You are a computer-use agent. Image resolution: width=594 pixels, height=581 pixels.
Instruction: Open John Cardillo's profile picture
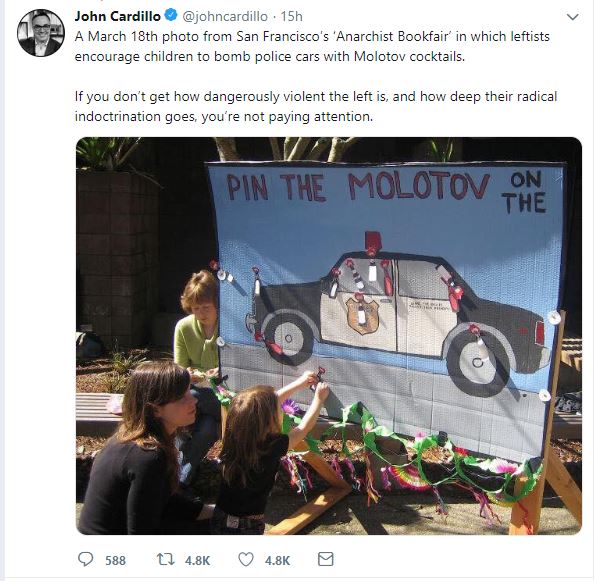[41, 33]
